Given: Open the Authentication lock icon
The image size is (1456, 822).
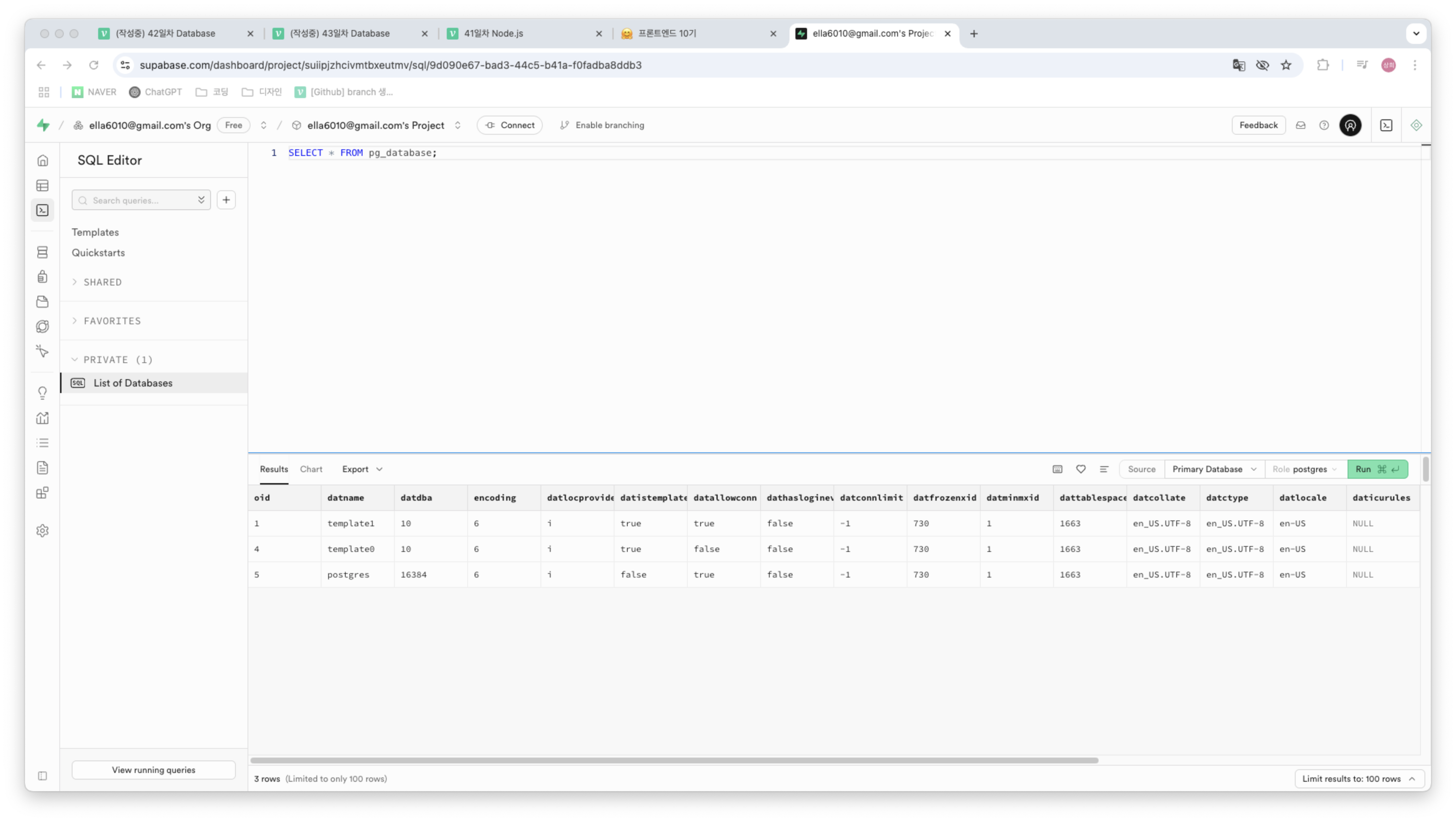Looking at the screenshot, I should [42, 277].
